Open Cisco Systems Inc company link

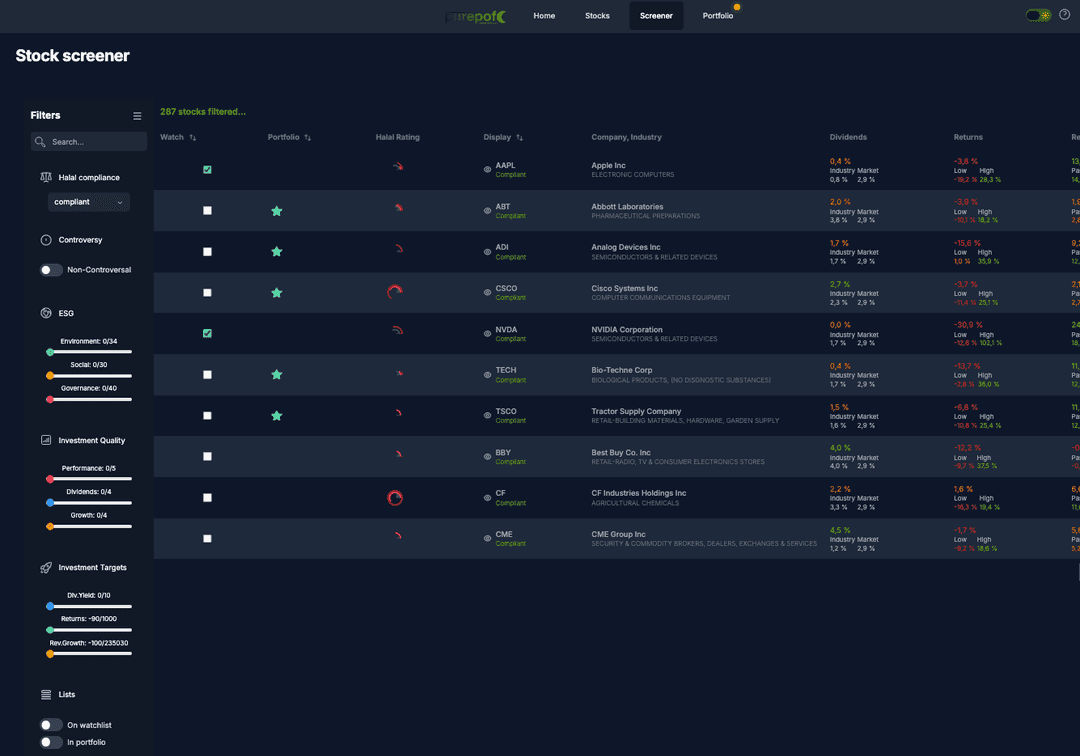tap(625, 288)
